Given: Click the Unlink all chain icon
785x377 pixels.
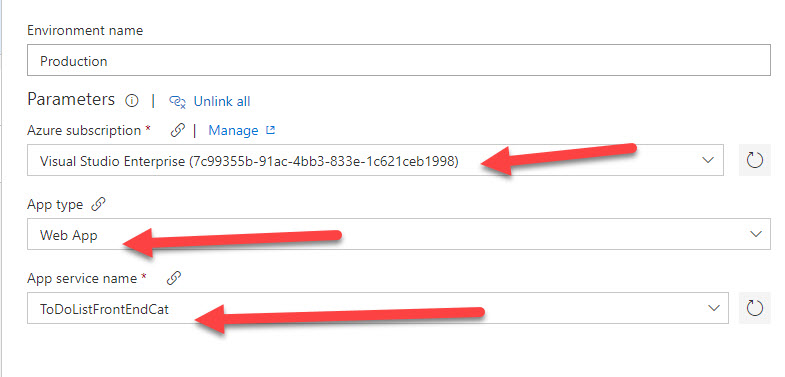Looking at the screenshot, I should 178,102.
